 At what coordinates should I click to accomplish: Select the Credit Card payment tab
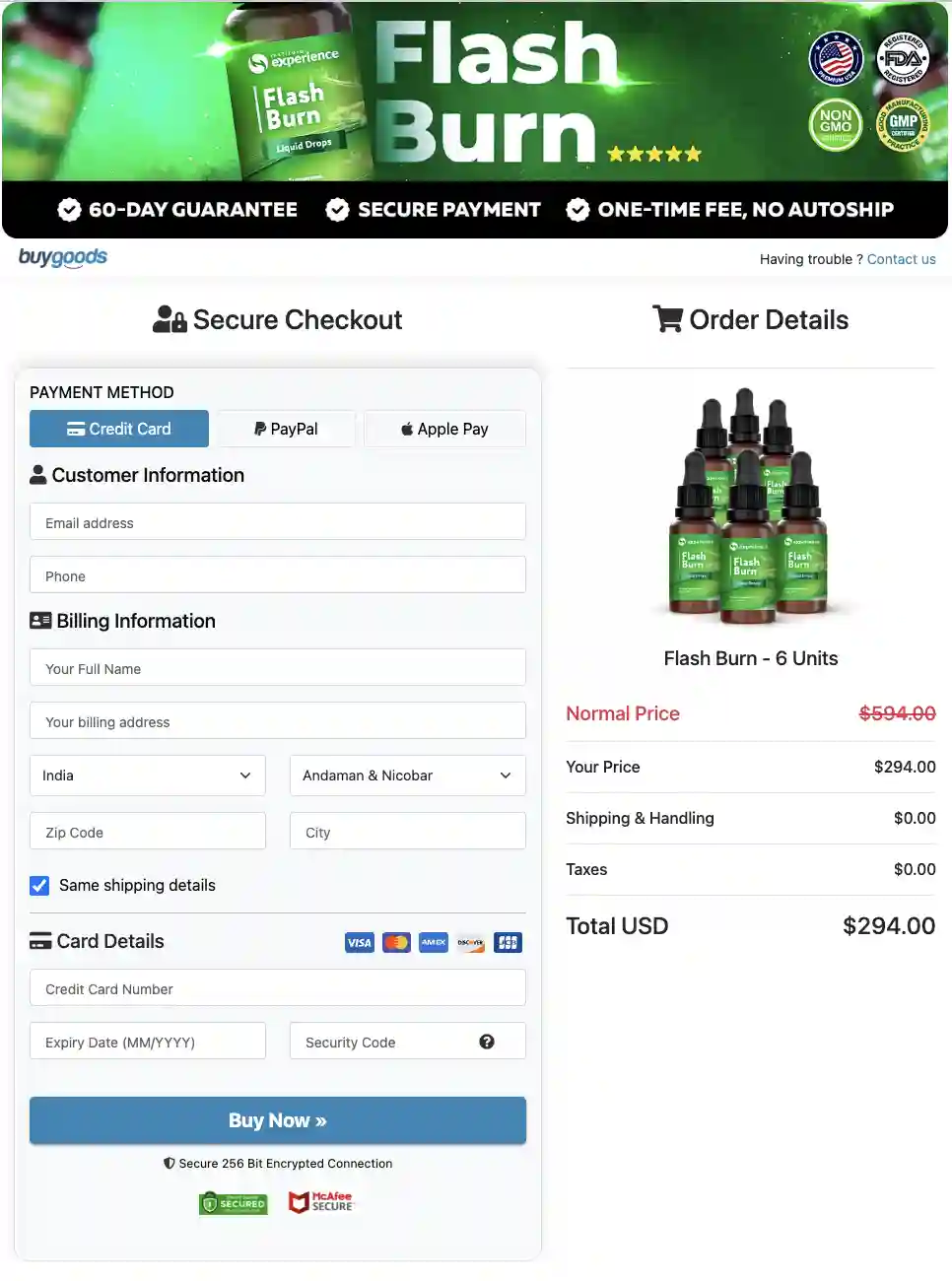tap(118, 429)
